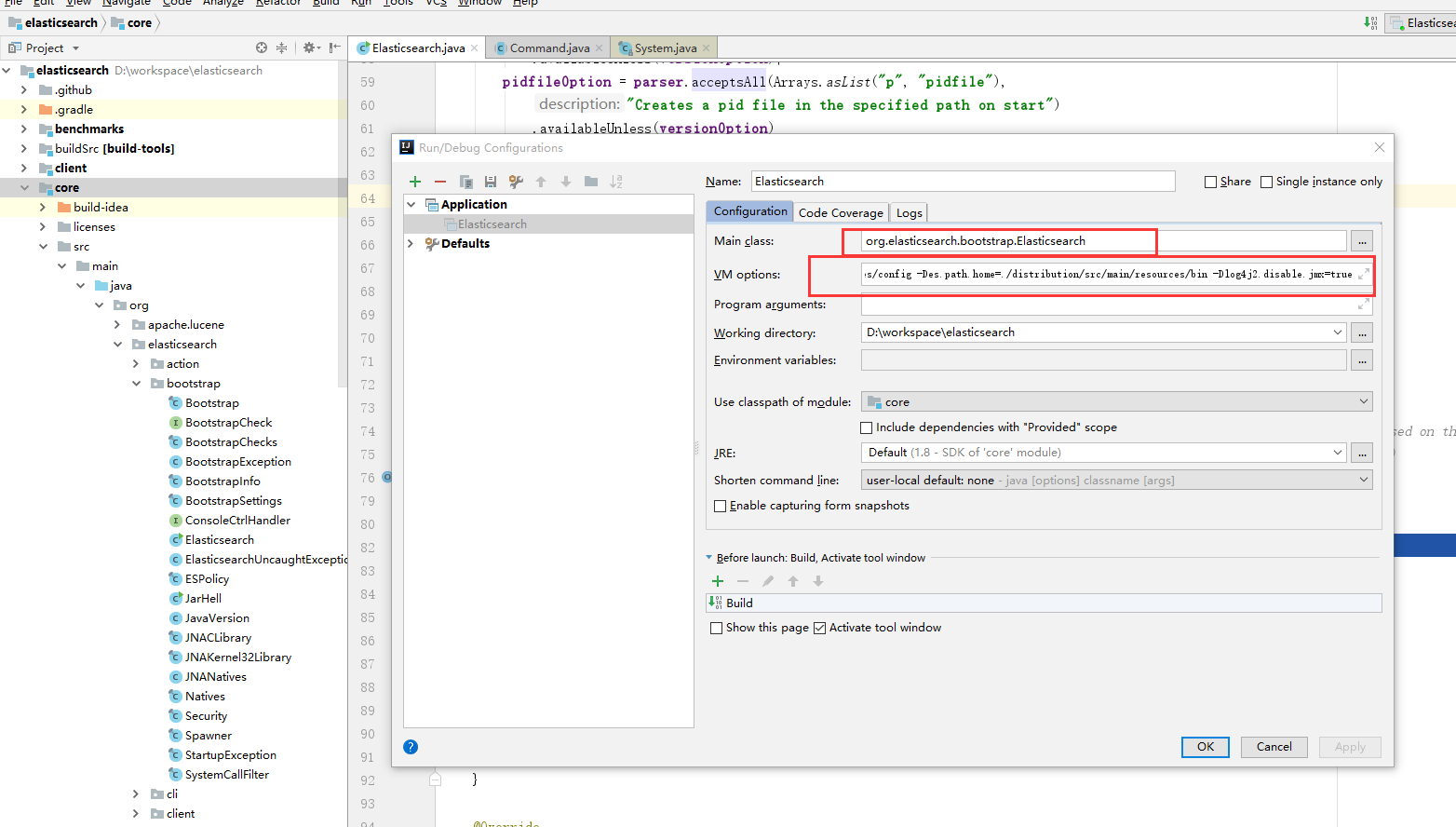Add a before-launch task with plus icon

718,581
